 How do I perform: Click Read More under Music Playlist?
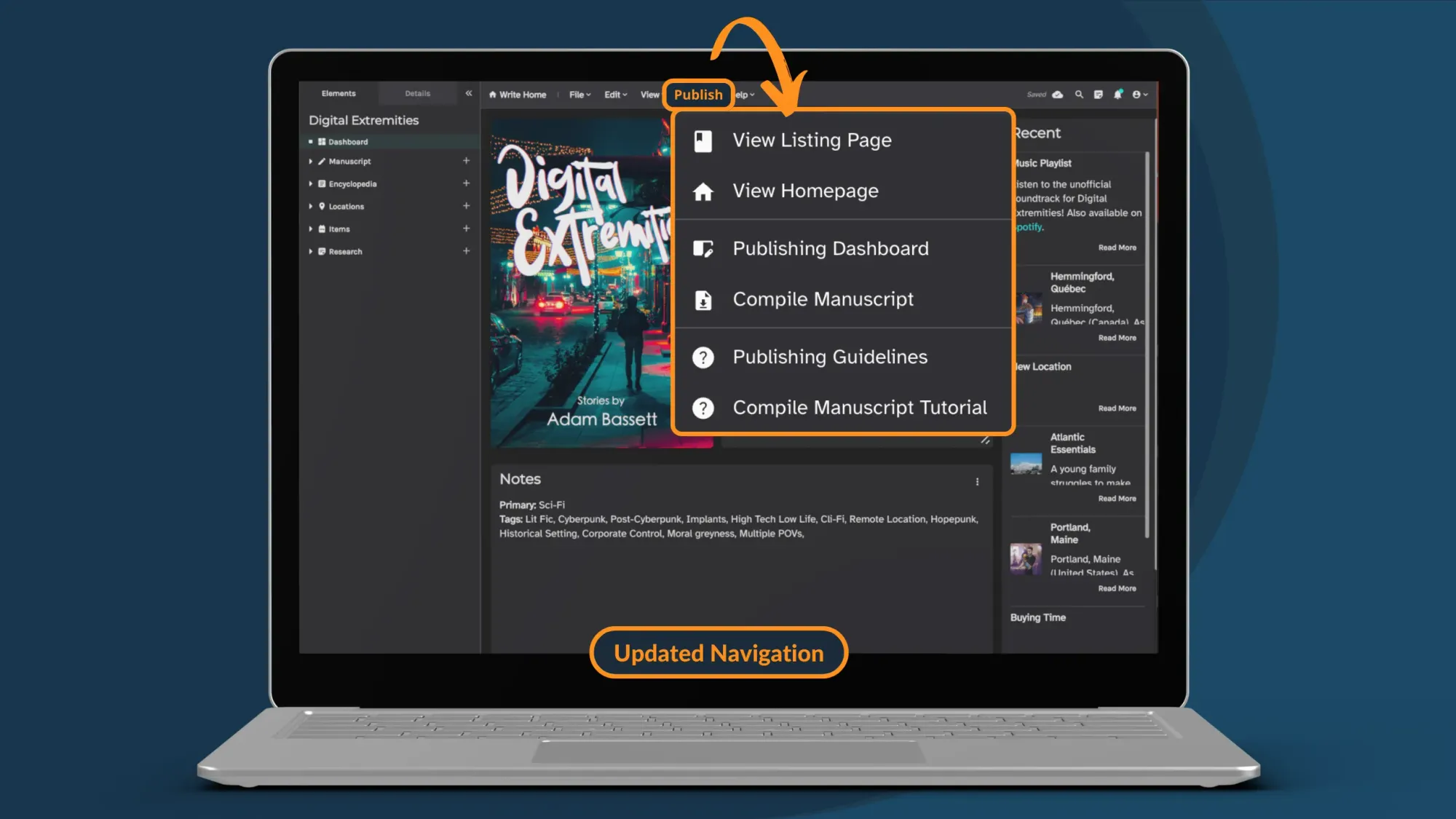coord(1117,247)
